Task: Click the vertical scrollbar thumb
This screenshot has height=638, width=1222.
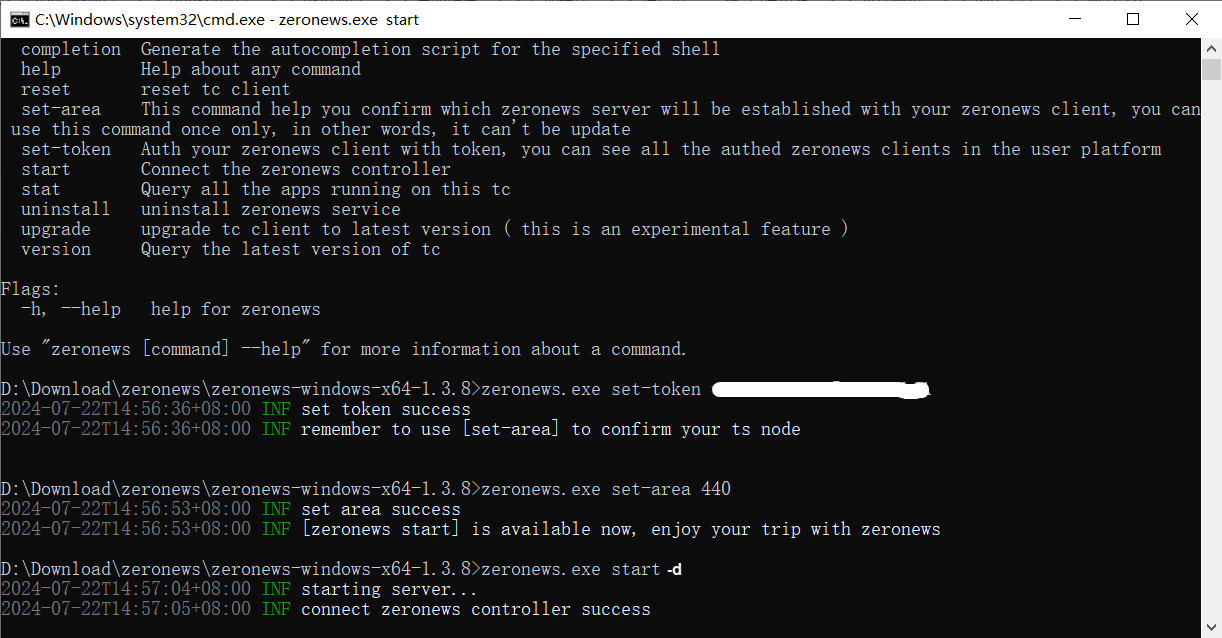Action: [1211, 70]
